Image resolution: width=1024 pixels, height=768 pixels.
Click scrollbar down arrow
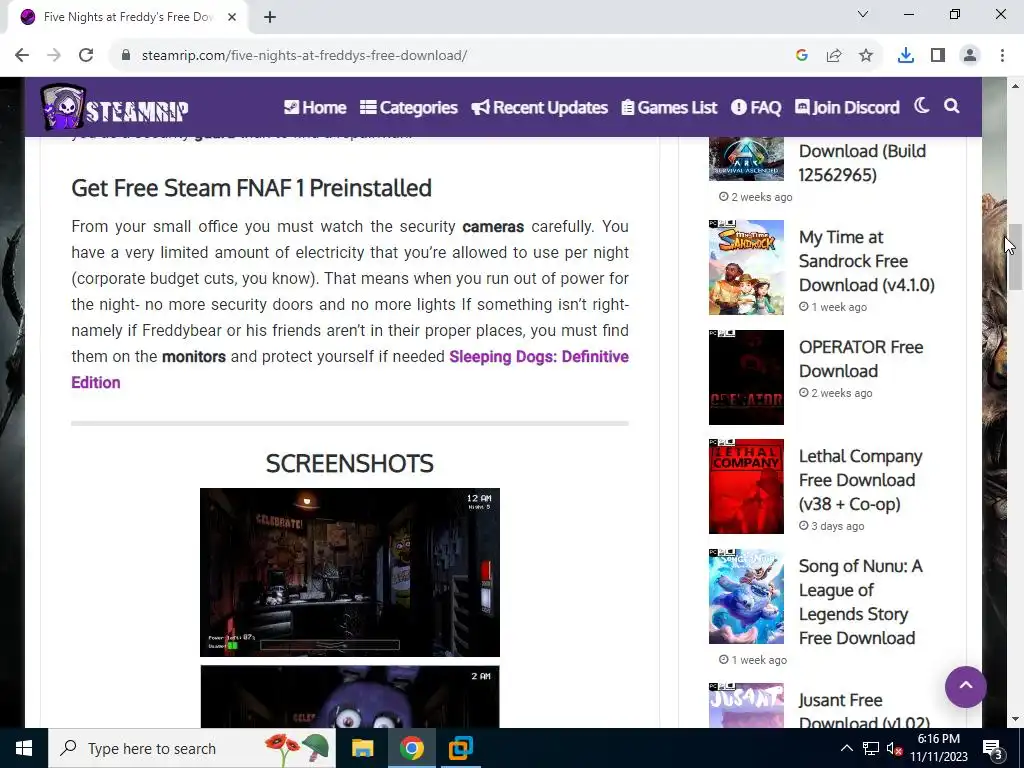[1014, 719]
